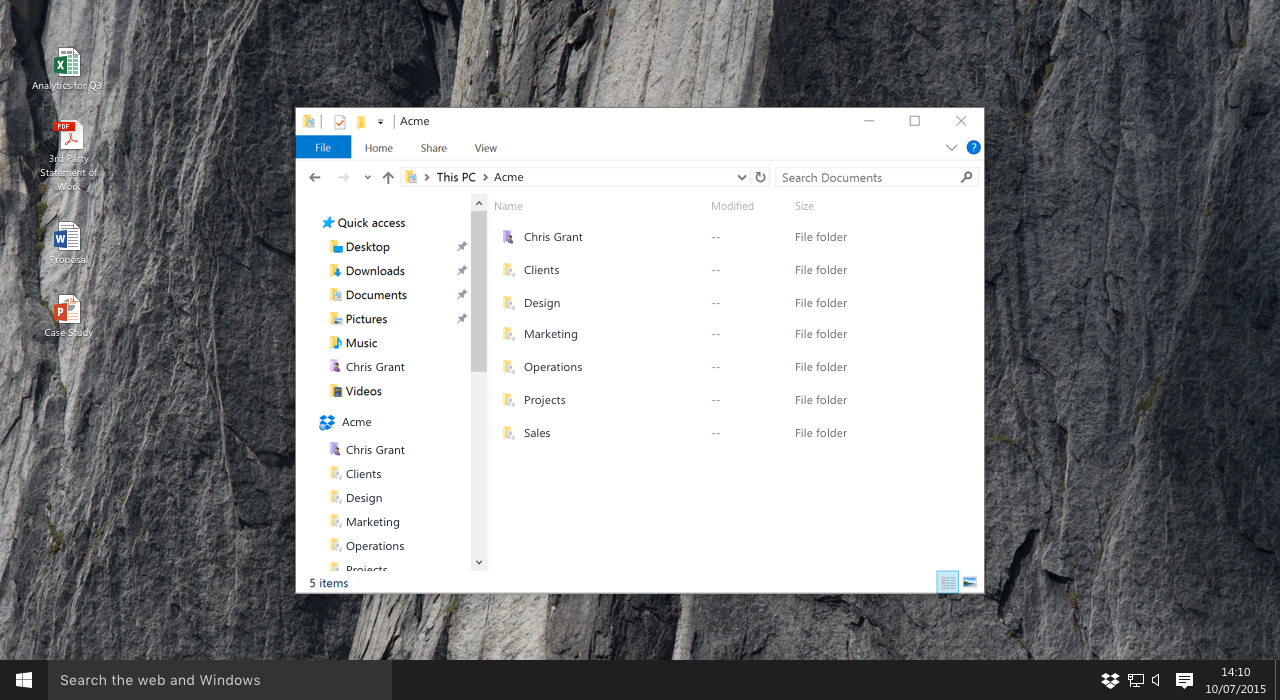Image resolution: width=1280 pixels, height=700 pixels.
Task: Sort by the Size column header
Action: pyautogui.click(x=804, y=206)
